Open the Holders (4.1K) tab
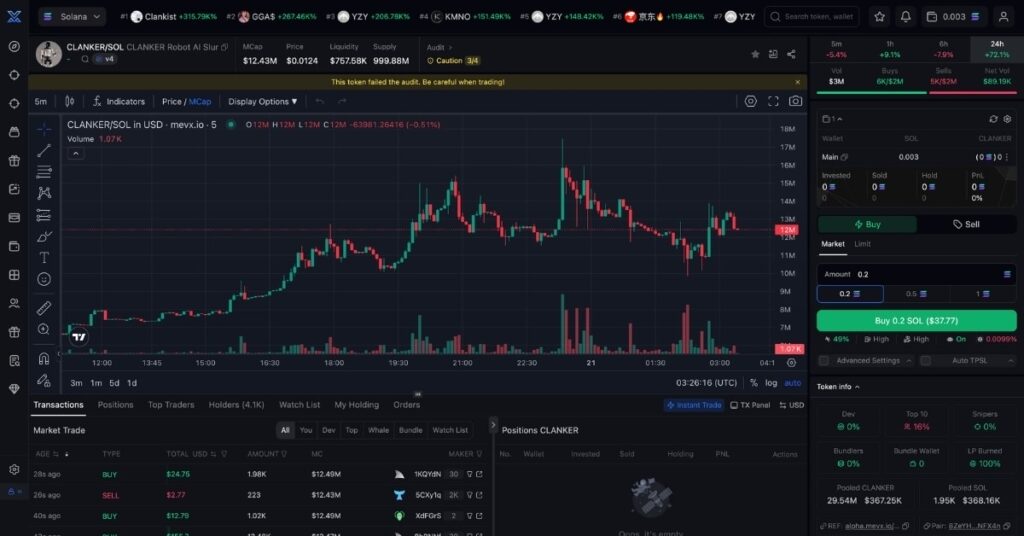Screen dimensions: 1024x536 pyautogui.click(x=236, y=405)
